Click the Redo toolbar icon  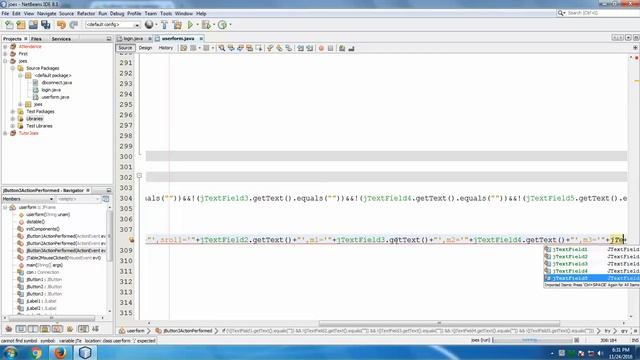[x=74, y=25]
